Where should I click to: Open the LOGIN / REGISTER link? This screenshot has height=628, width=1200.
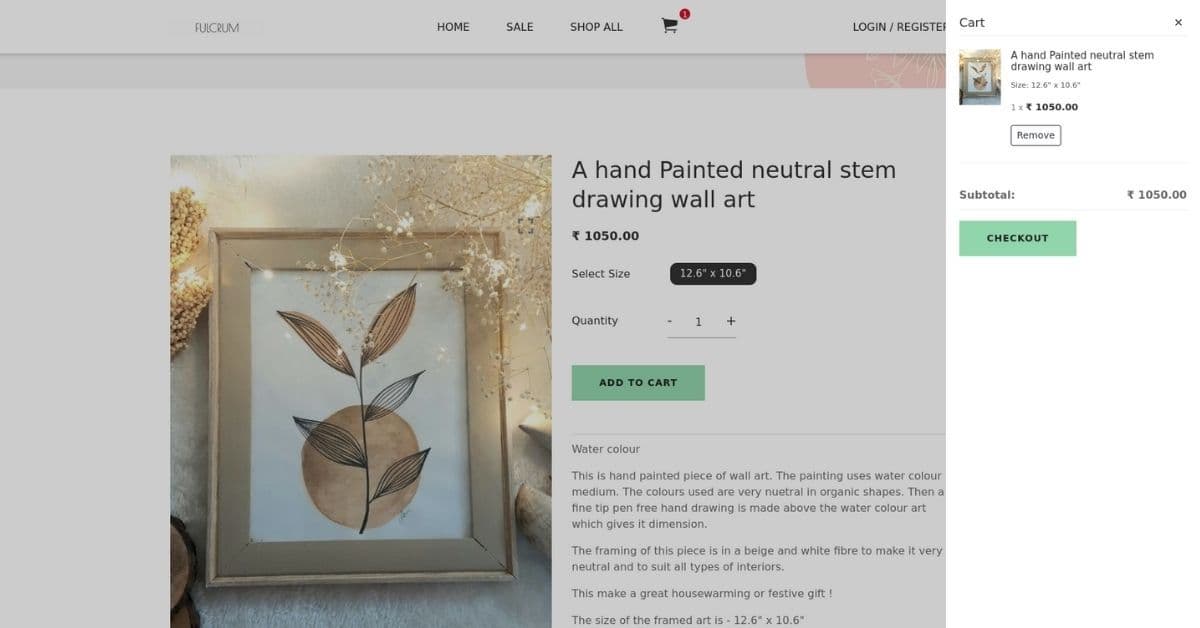898,27
